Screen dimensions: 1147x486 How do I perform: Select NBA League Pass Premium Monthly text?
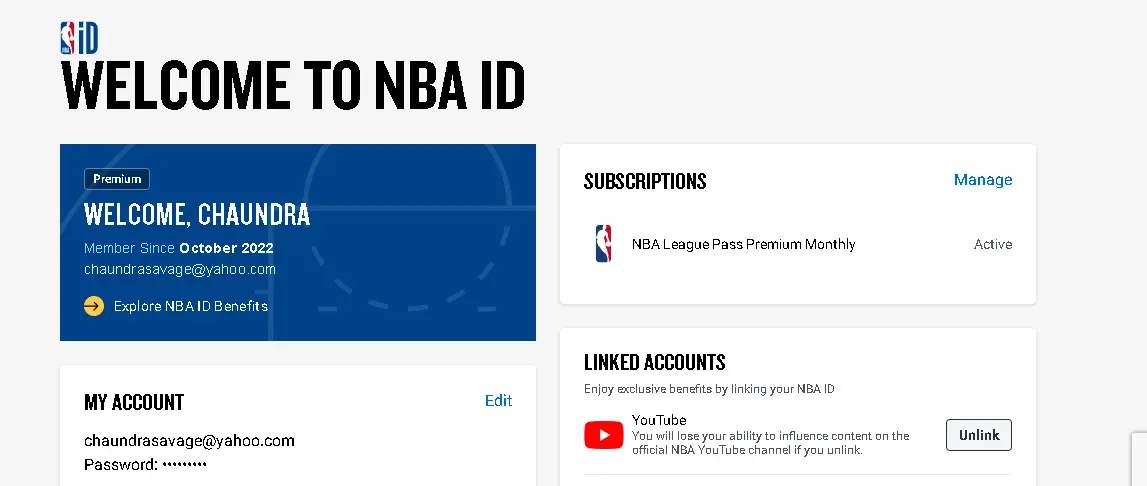743,244
